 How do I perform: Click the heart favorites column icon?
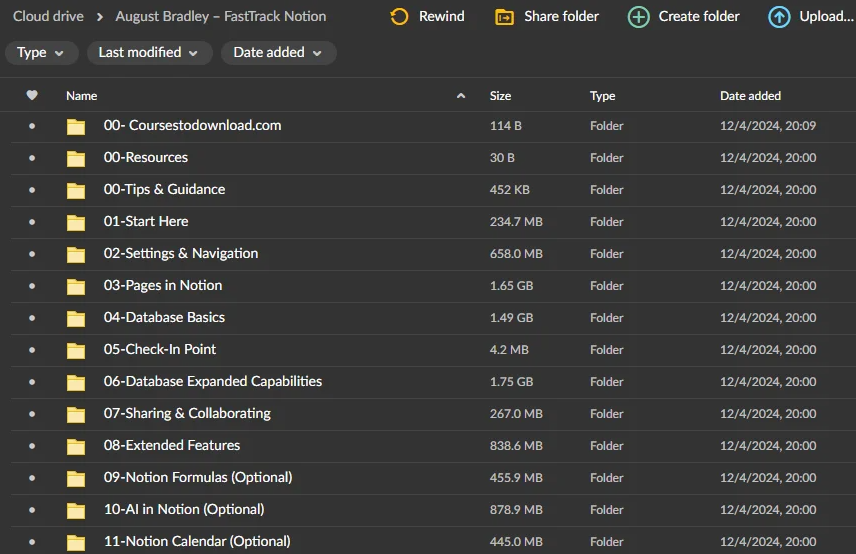click(32, 96)
